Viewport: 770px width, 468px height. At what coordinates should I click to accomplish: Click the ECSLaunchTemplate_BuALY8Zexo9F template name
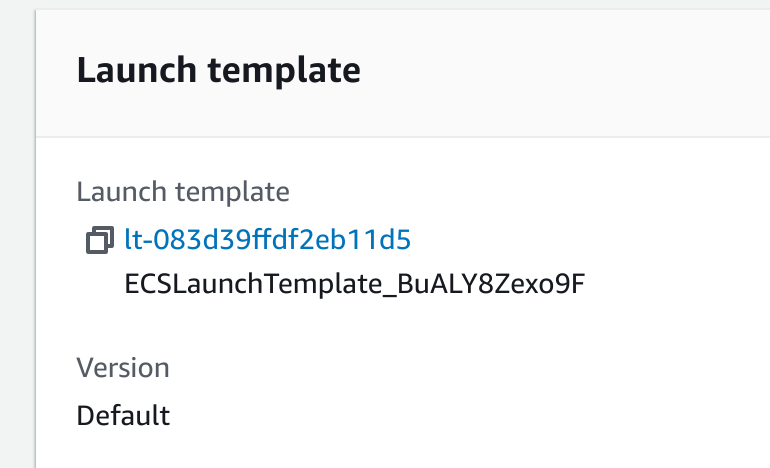coord(354,284)
